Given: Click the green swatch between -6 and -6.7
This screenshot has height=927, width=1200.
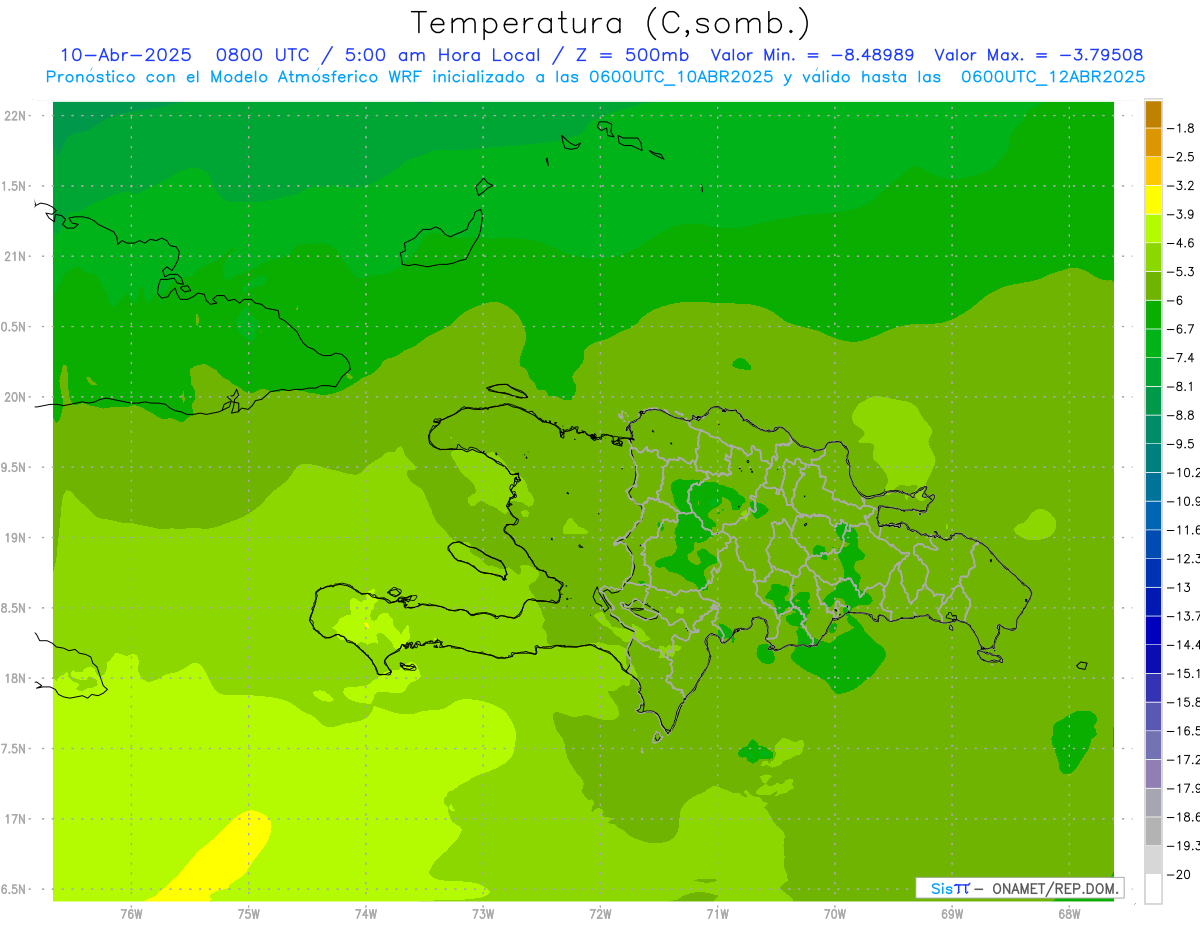Looking at the screenshot, I should [1153, 315].
